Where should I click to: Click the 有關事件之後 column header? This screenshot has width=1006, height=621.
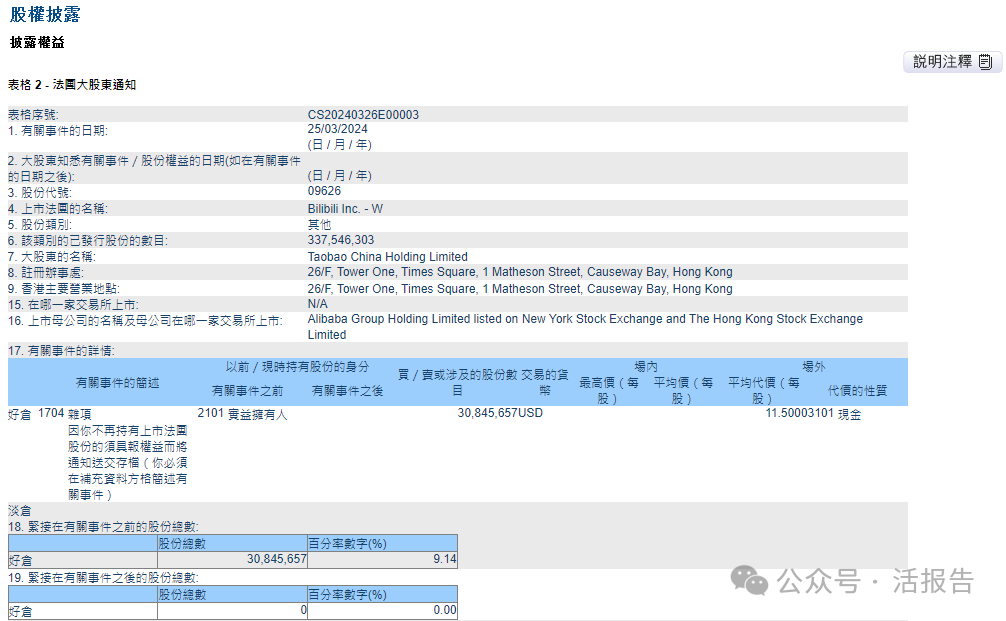click(x=348, y=391)
